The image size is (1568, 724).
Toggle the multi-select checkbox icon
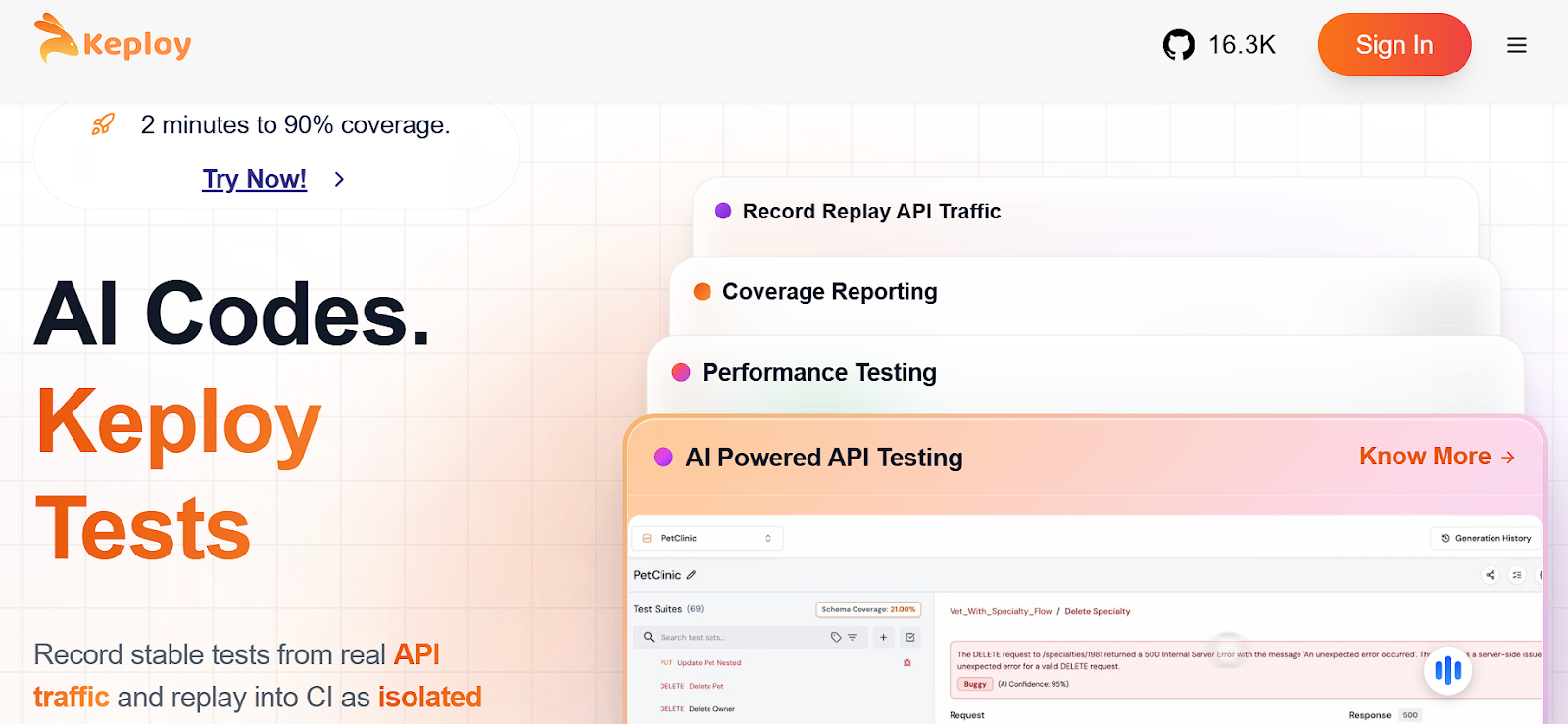(x=910, y=637)
